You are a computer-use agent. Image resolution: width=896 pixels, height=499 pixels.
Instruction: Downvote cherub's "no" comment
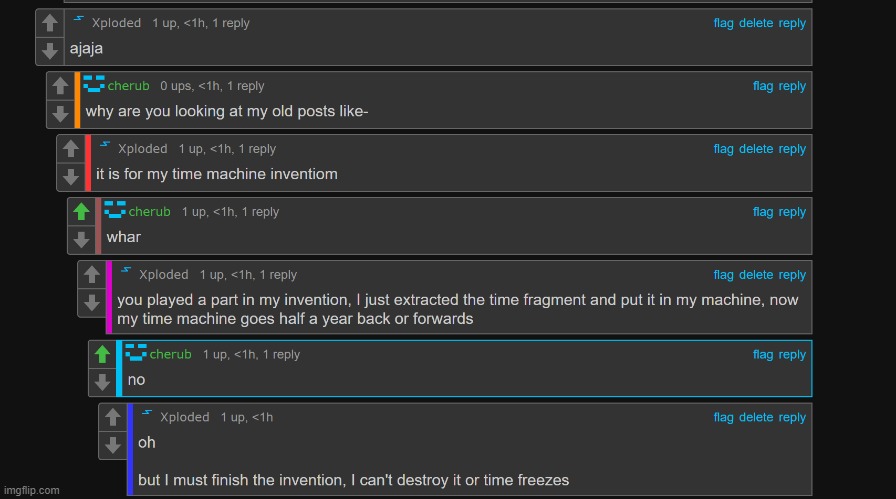point(102,382)
